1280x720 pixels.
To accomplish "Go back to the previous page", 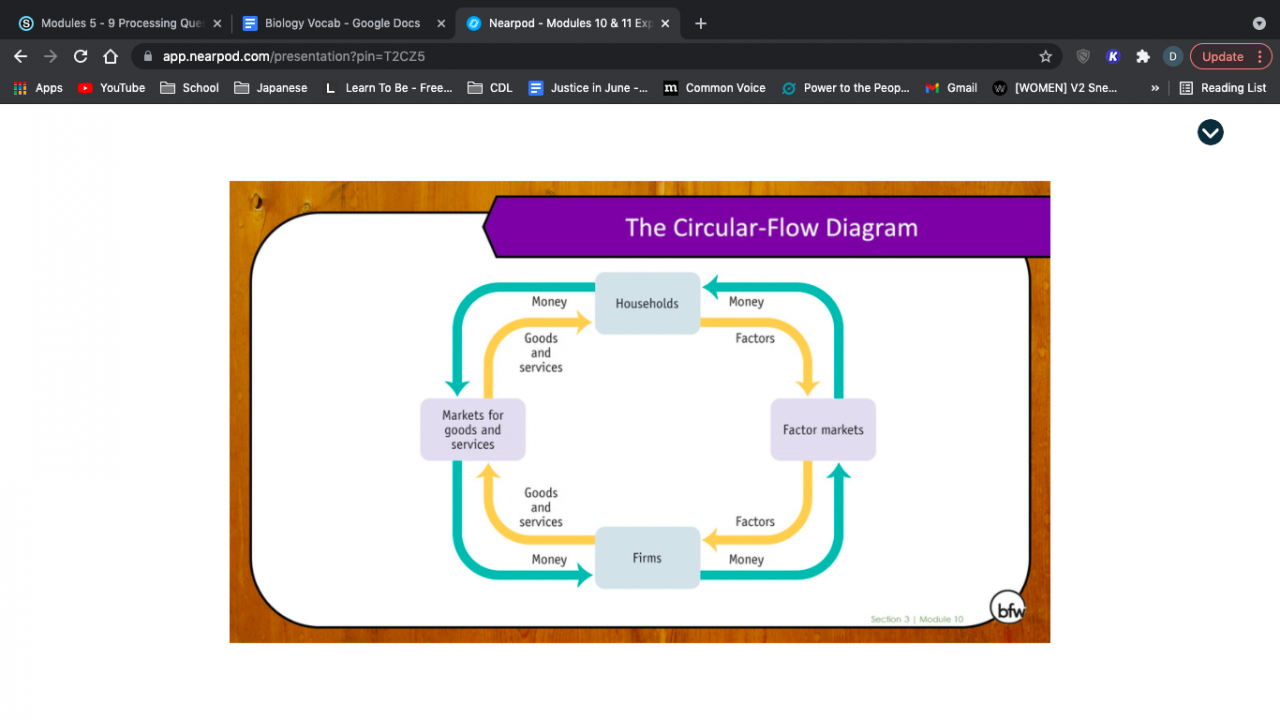I will click(x=20, y=57).
